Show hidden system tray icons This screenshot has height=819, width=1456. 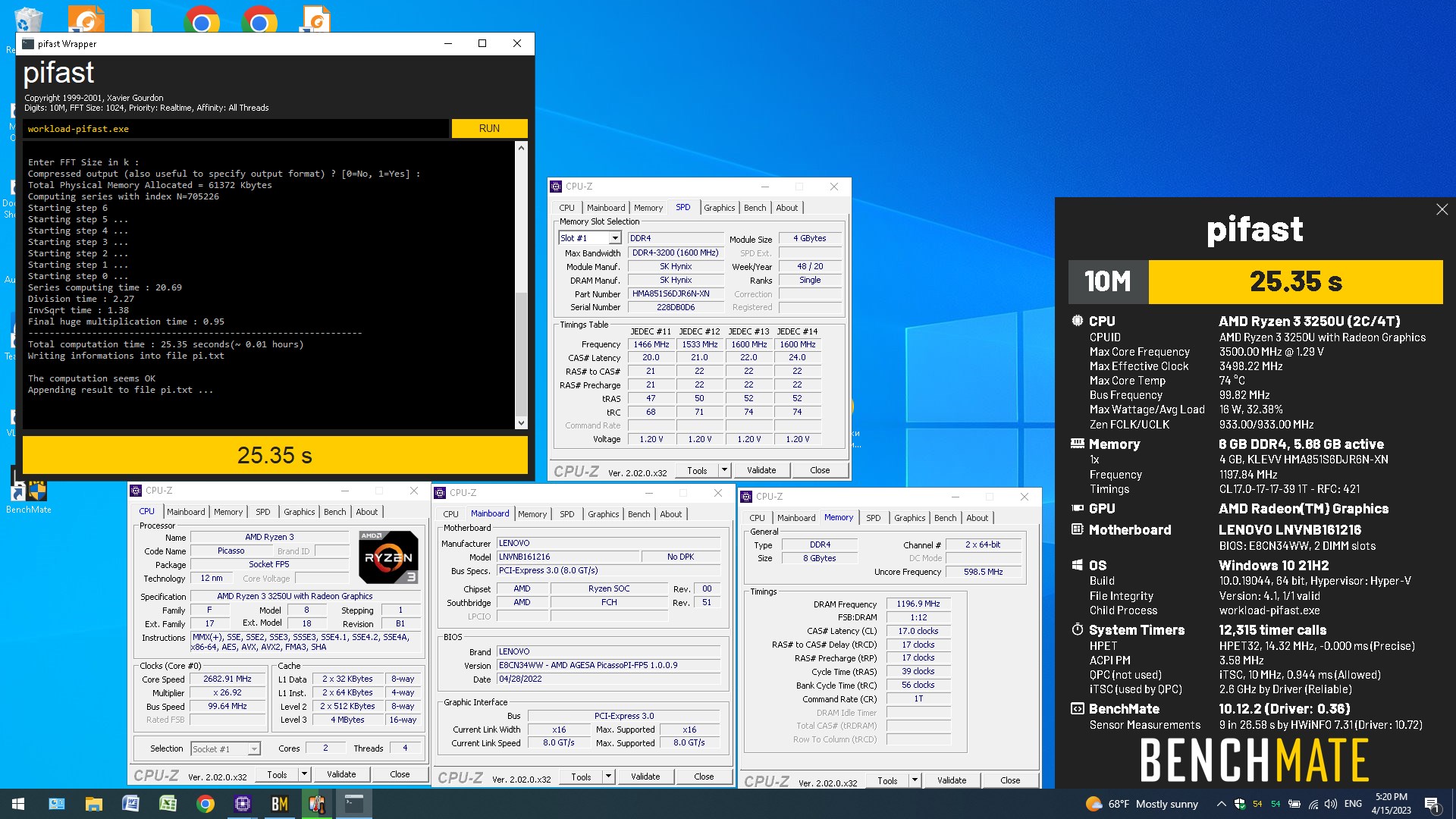coord(1221,804)
